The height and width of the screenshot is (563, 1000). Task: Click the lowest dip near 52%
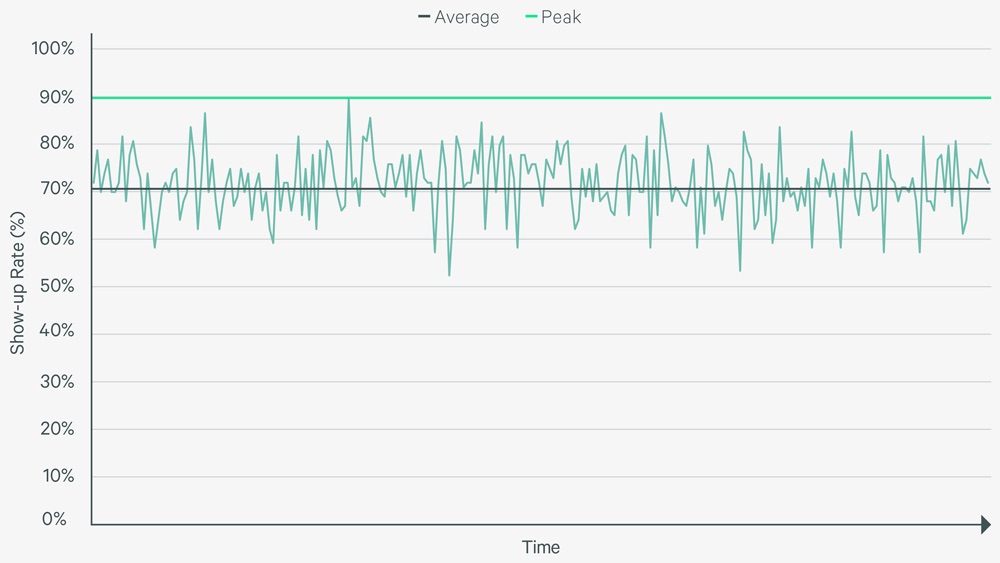[449, 274]
